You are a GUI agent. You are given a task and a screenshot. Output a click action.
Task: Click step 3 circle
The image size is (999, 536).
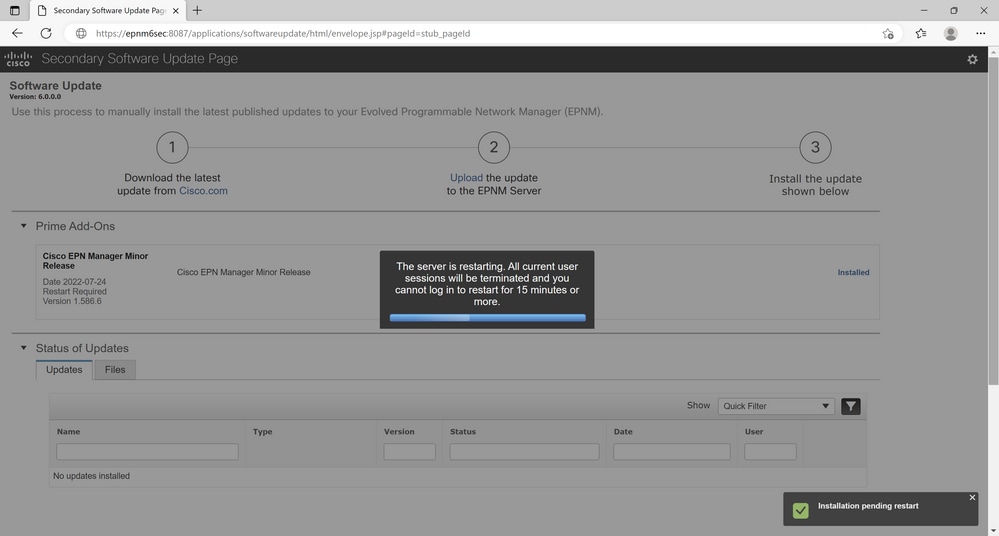tap(816, 147)
